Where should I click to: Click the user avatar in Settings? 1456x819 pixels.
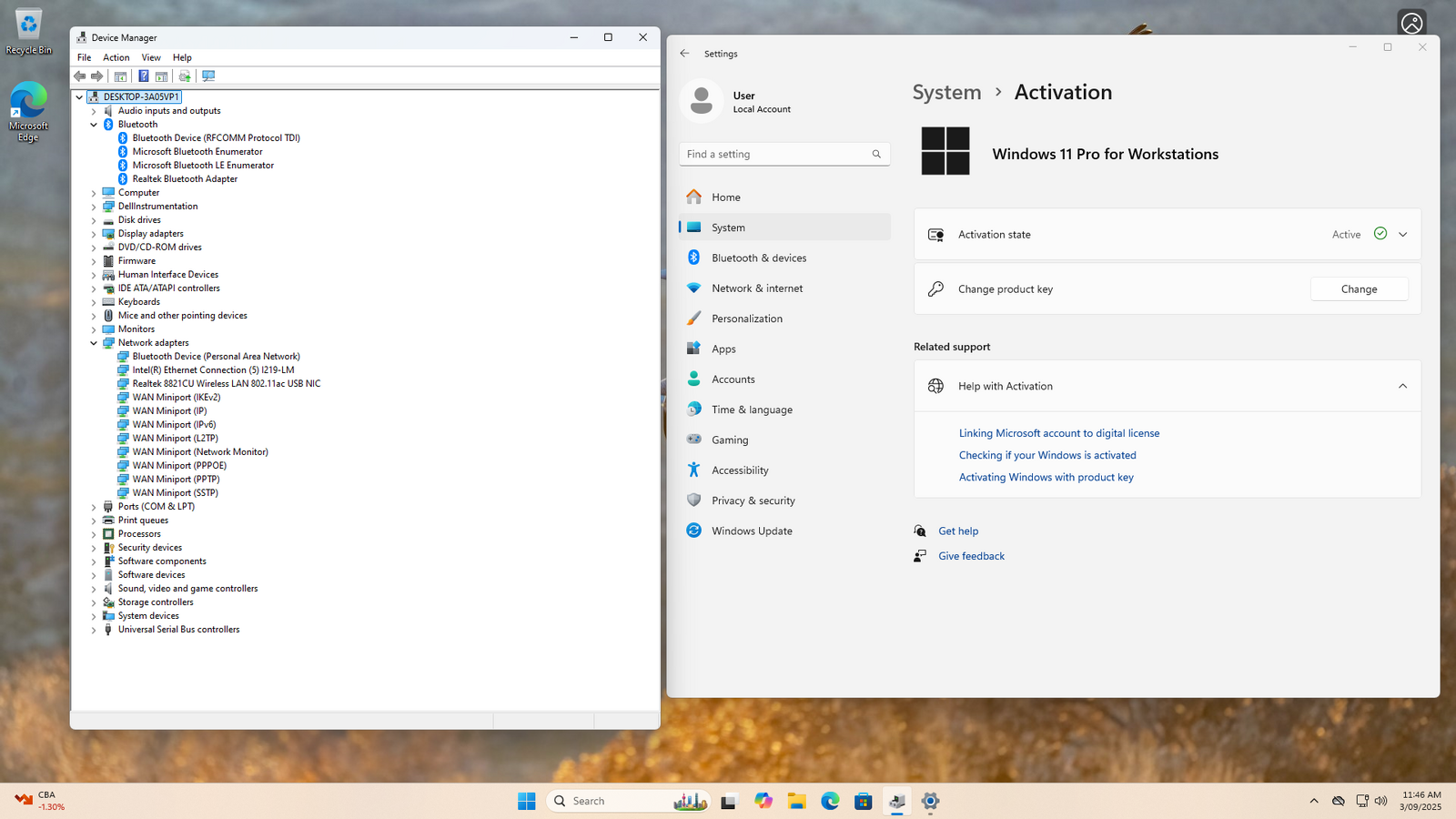click(702, 100)
